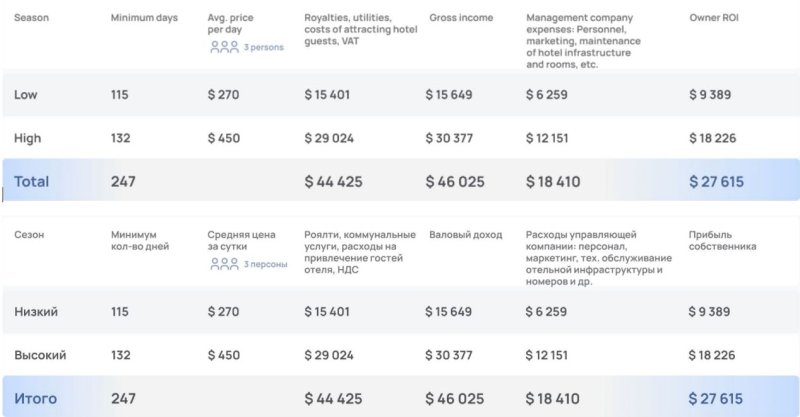Click the "Минимум кол-во дней" header
The image size is (800, 417).
[140, 240]
